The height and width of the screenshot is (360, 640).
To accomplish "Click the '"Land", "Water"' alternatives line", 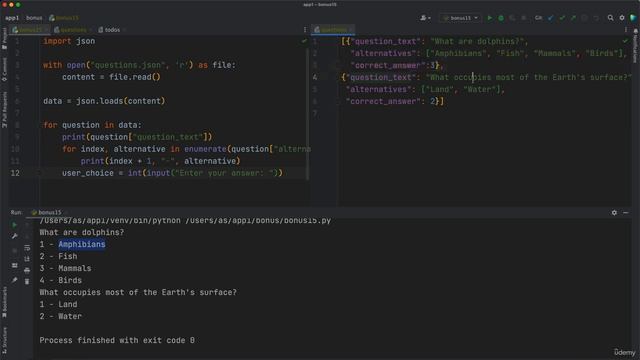I will pyautogui.click(x=425, y=89).
